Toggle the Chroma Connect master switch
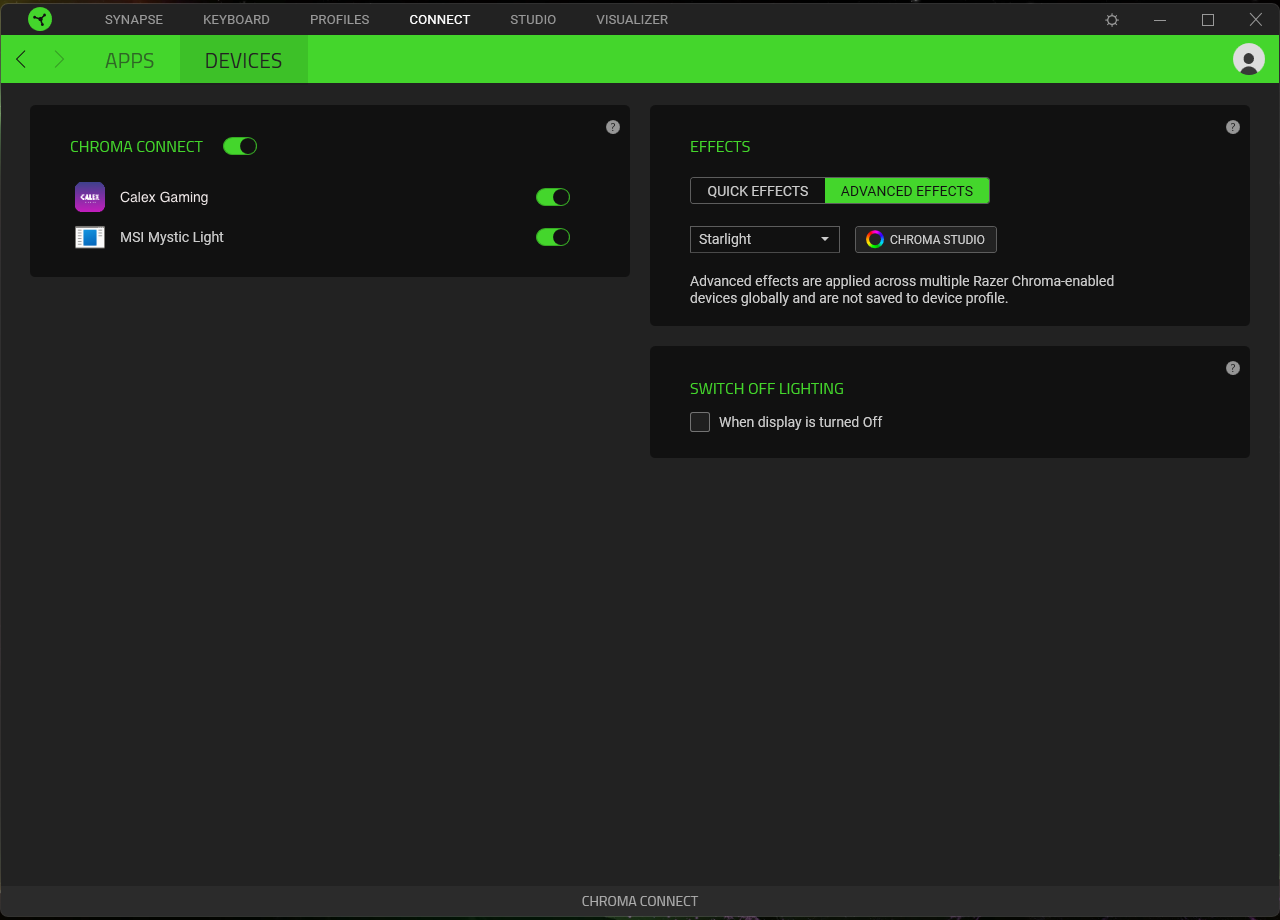 tap(240, 146)
